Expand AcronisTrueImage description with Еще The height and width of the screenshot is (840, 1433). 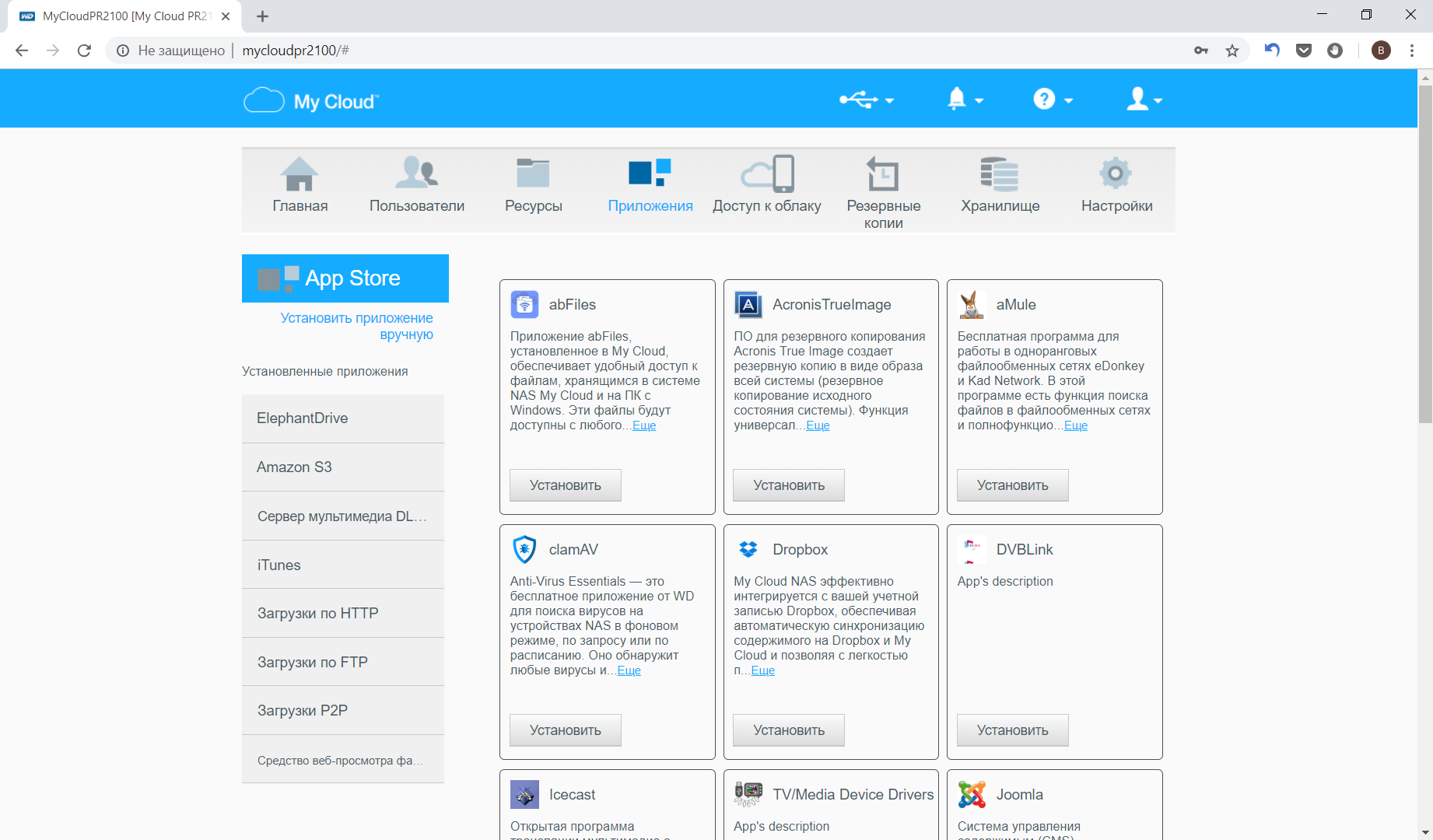pos(818,425)
